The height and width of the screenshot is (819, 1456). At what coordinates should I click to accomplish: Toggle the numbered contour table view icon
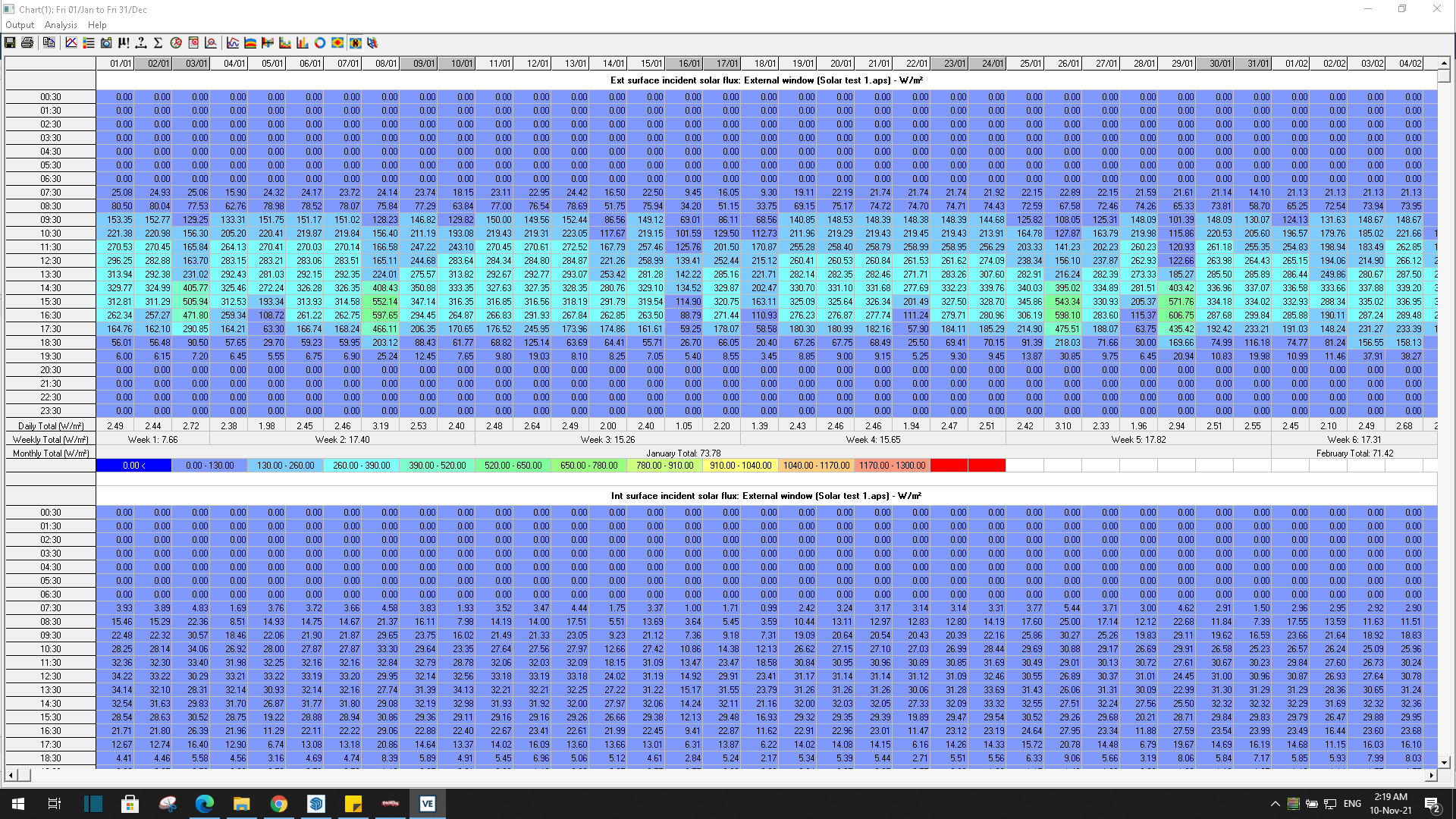point(355,42)
